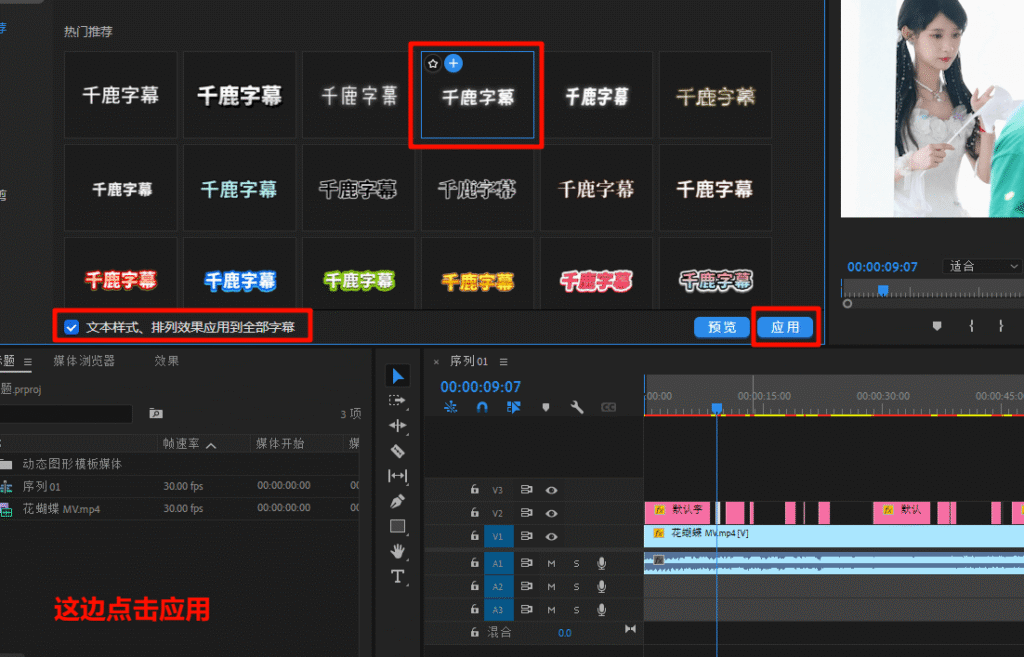Click the 预览 button
1024x657 pixels.
721,328
